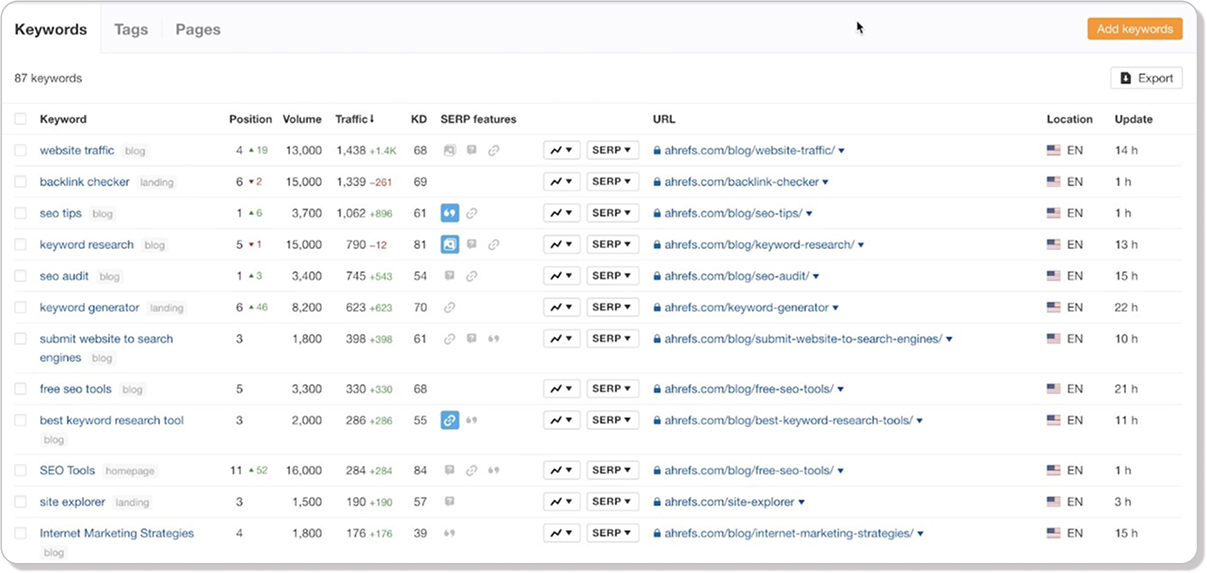Tick the seo audit row checkbox

point(21,276)
